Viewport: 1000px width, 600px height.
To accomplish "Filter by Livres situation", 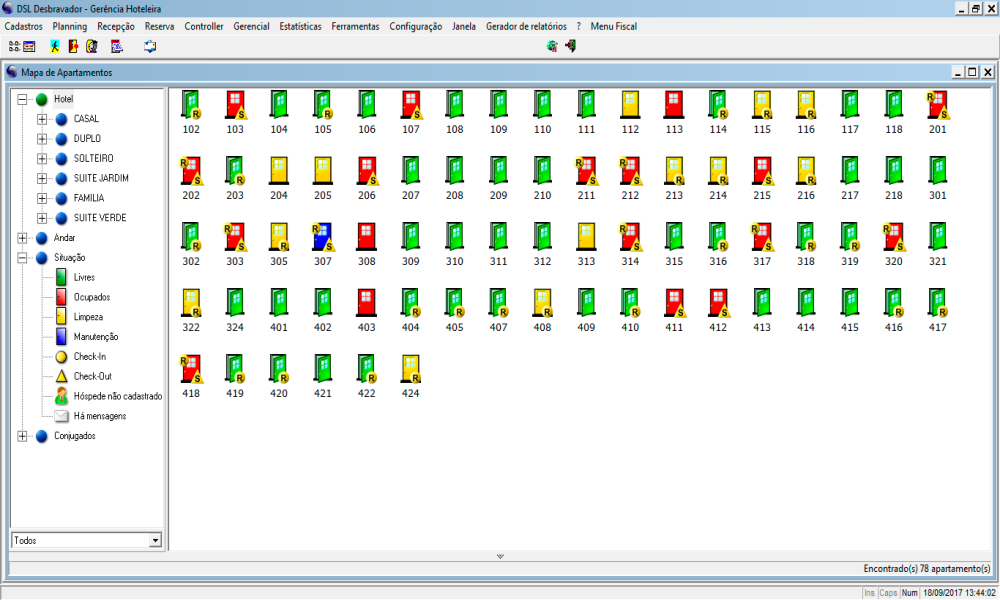I will click(84, 277).
